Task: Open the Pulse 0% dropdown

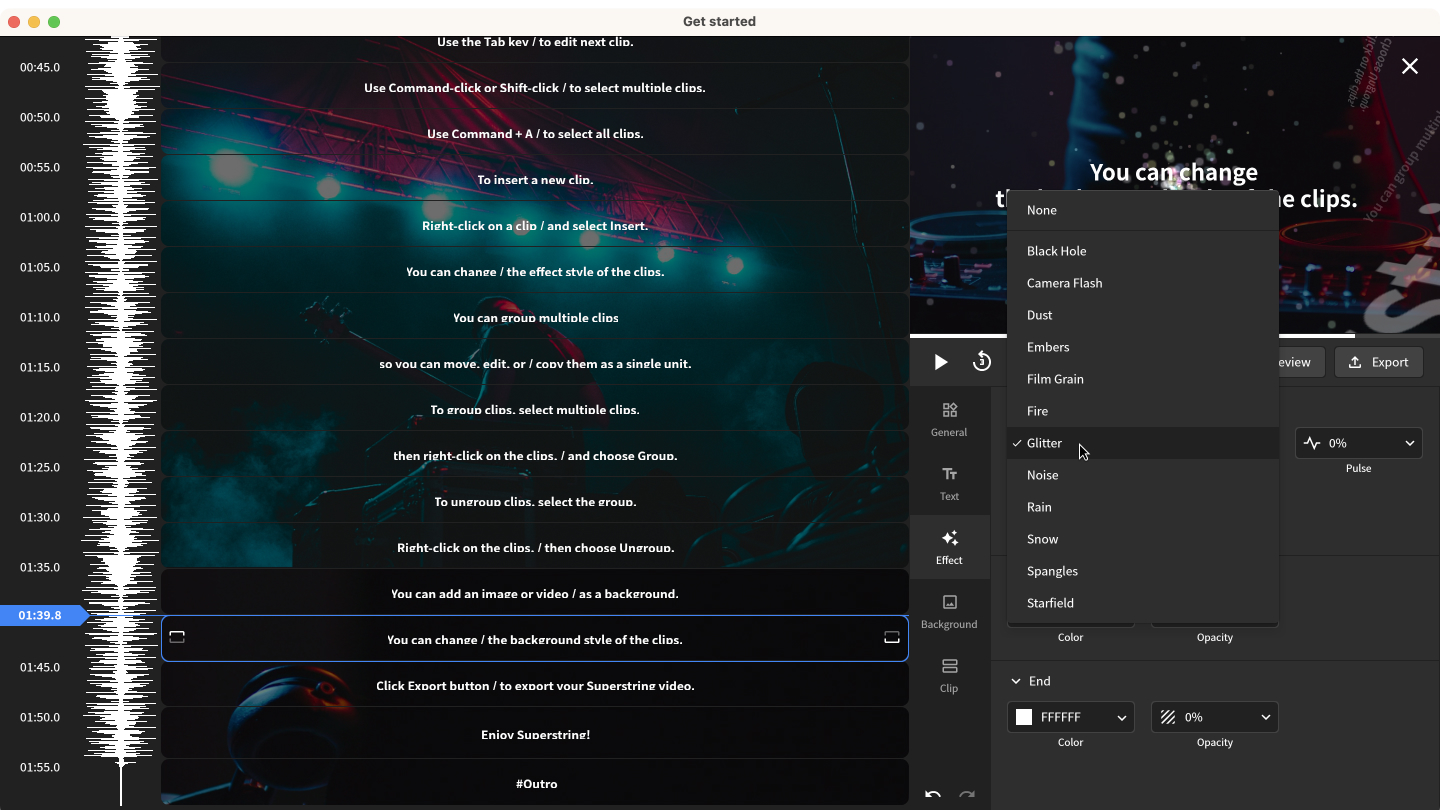Action: click(x=1358, y=443)
